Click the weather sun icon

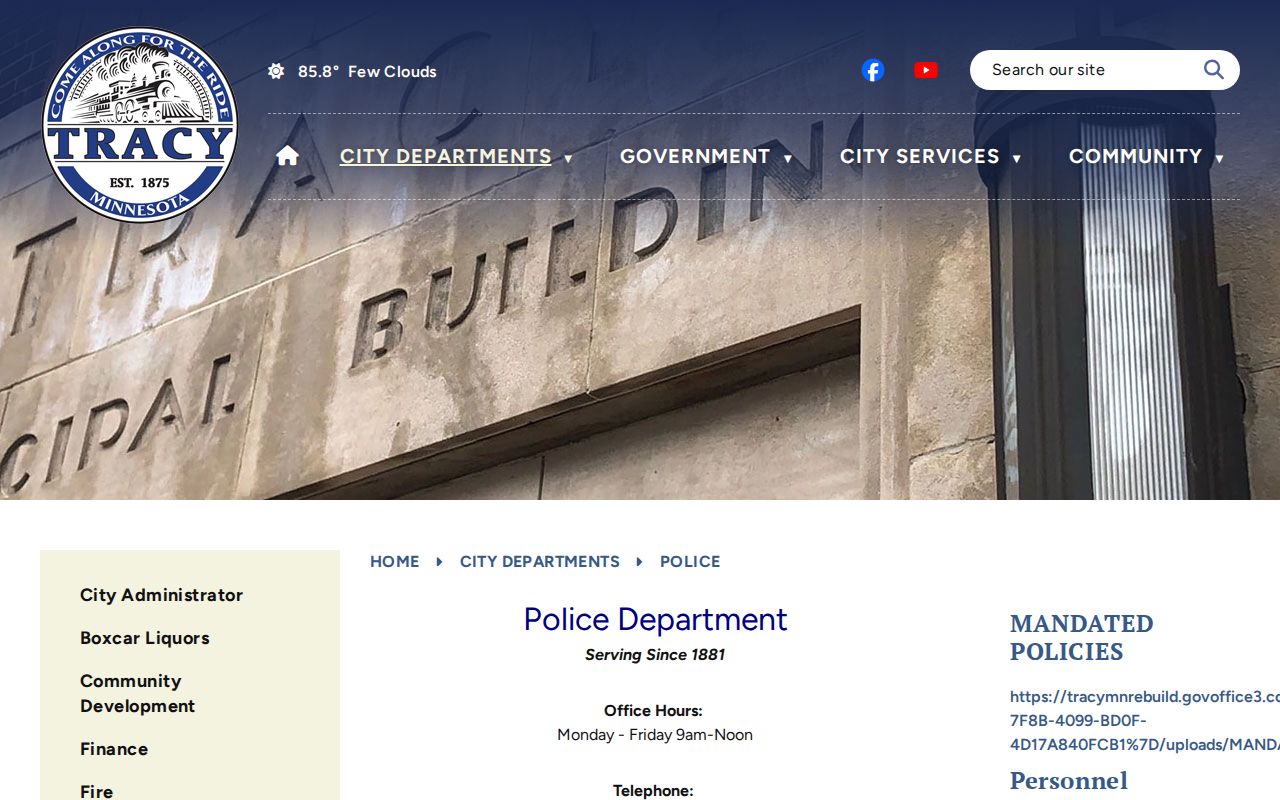point(276,71)
